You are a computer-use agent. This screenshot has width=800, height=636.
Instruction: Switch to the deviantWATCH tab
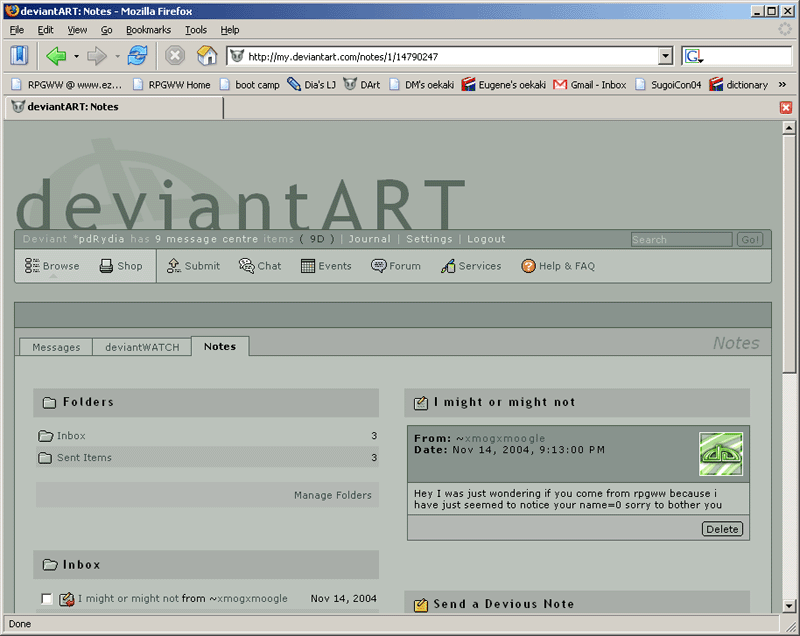coord(142,347)
